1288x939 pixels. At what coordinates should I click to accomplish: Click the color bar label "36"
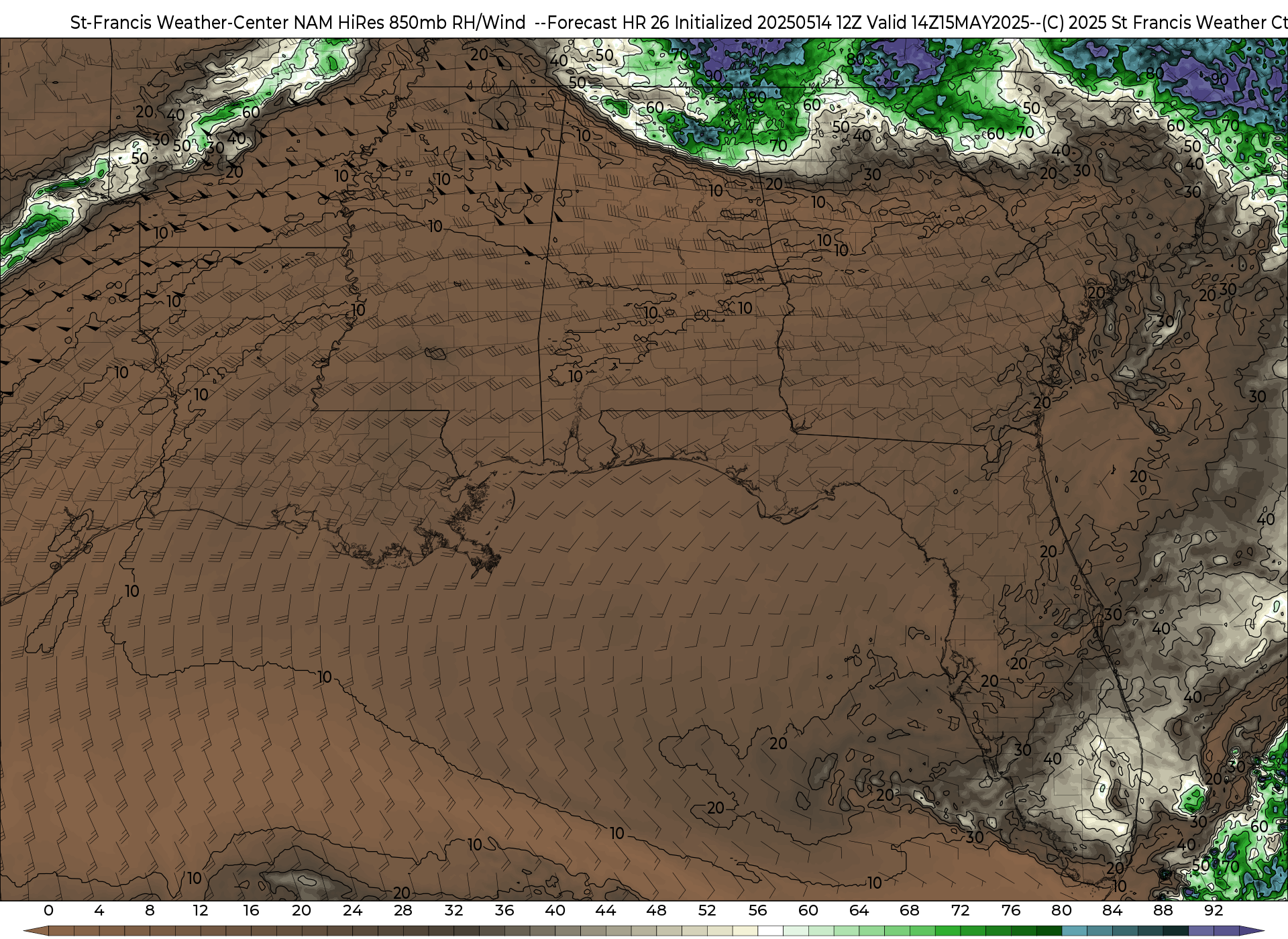(504, 911)
